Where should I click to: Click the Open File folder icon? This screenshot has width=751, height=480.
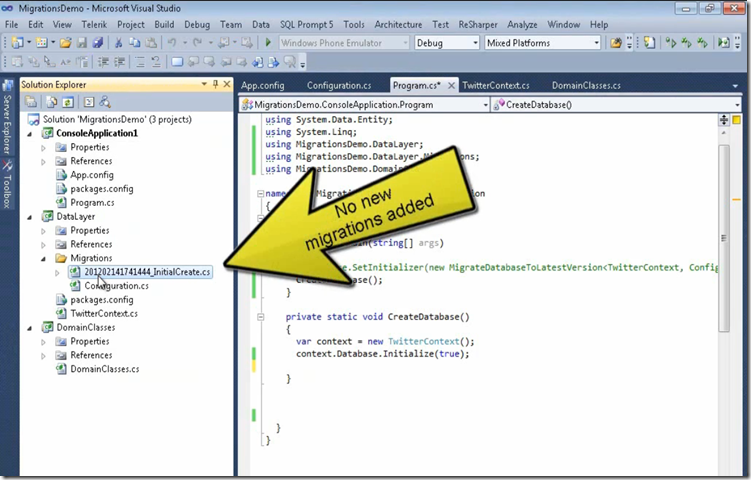point(66,43)
